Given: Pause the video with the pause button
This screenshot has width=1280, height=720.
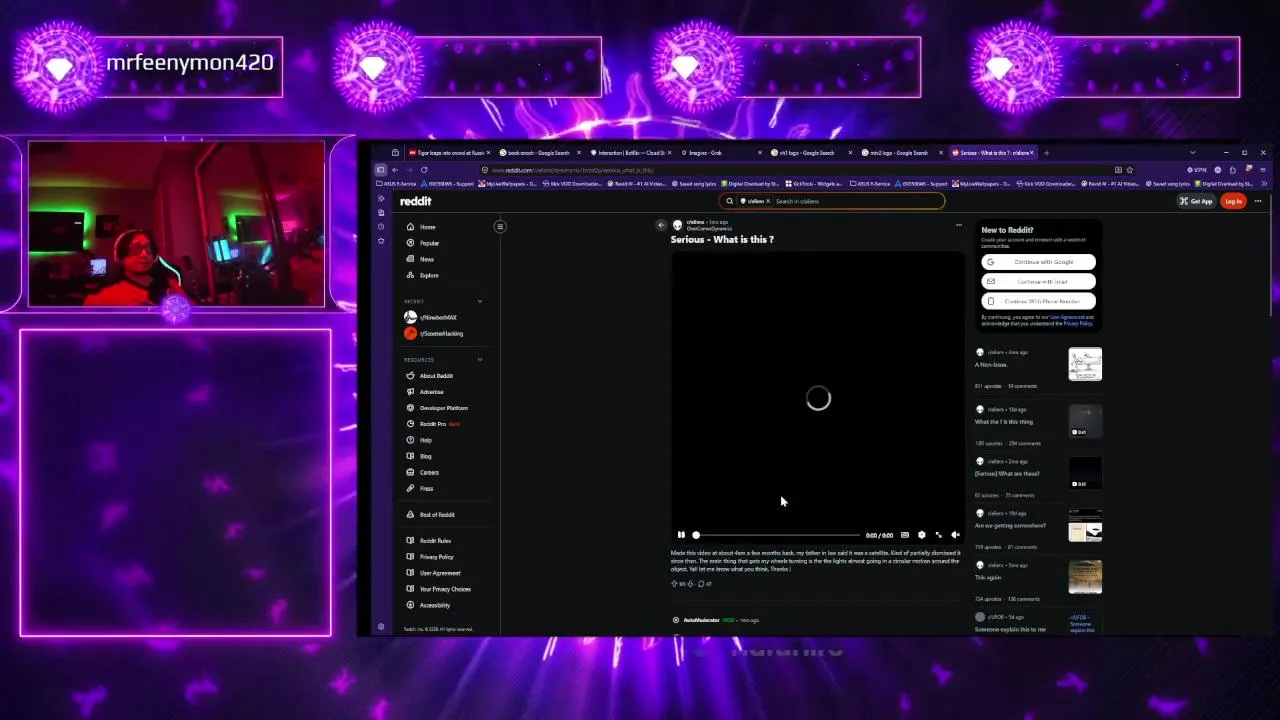Looking at the screenshot, I should (x=681, y=535).
